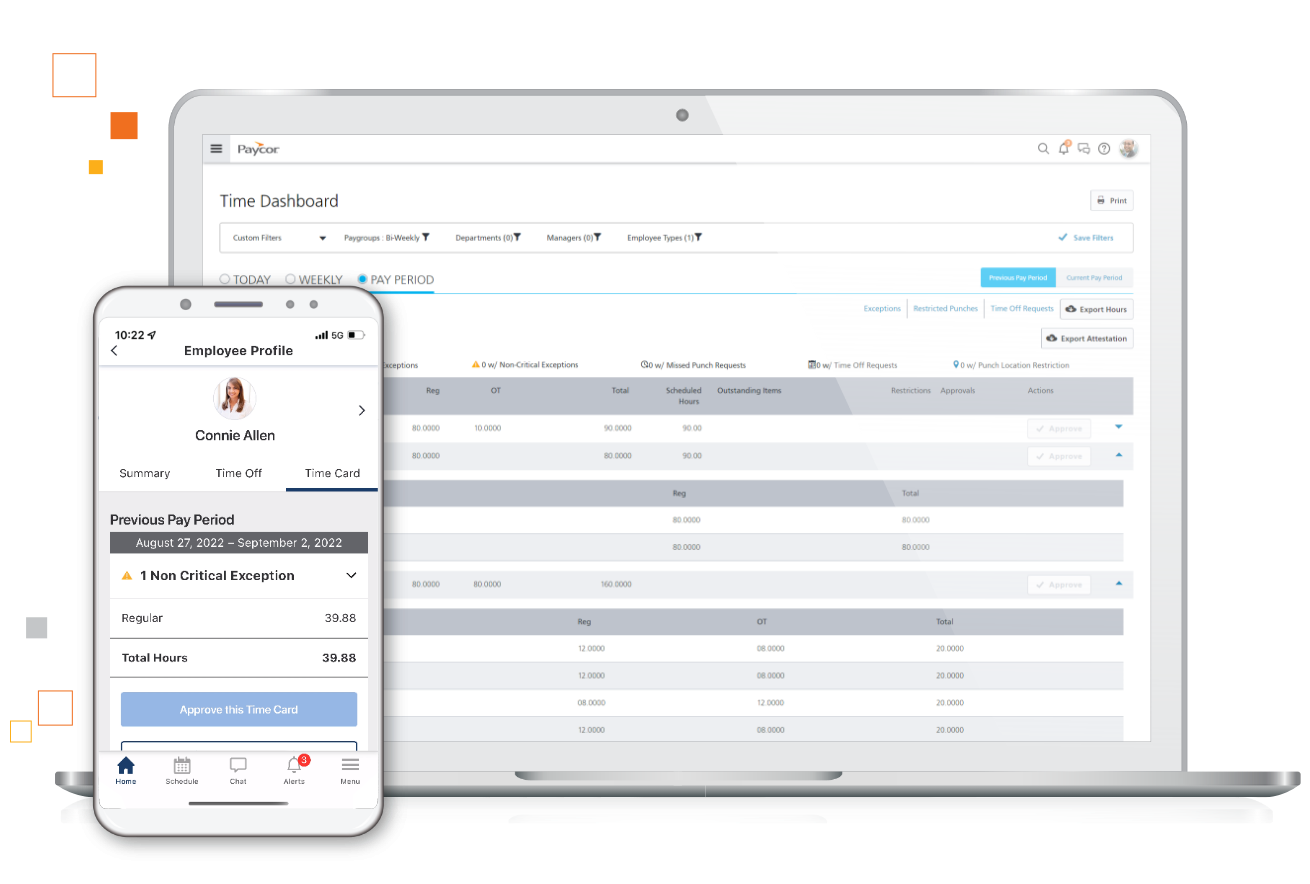Click the search magnifier icon in header
Image resolution: width=1310 pixels, height=884 pixels.
pyautogui.click(x=1043, y=149)
